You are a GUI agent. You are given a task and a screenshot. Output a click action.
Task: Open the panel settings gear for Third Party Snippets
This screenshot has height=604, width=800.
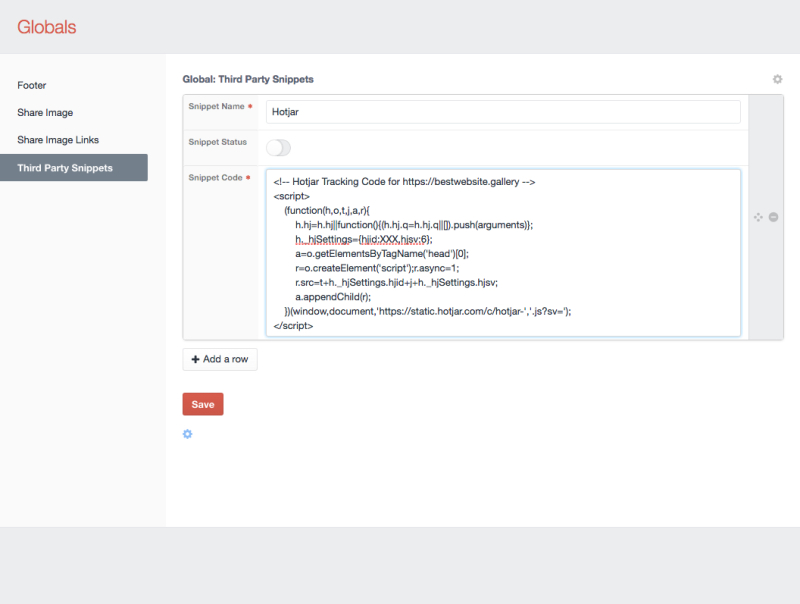[x=777, y=79]
